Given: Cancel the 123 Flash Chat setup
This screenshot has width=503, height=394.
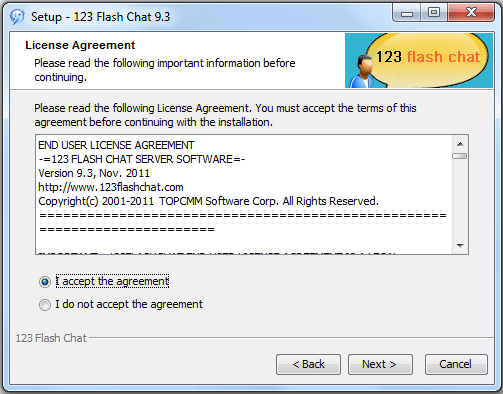Looking at the screenshot, I should (x=456, y=364).
